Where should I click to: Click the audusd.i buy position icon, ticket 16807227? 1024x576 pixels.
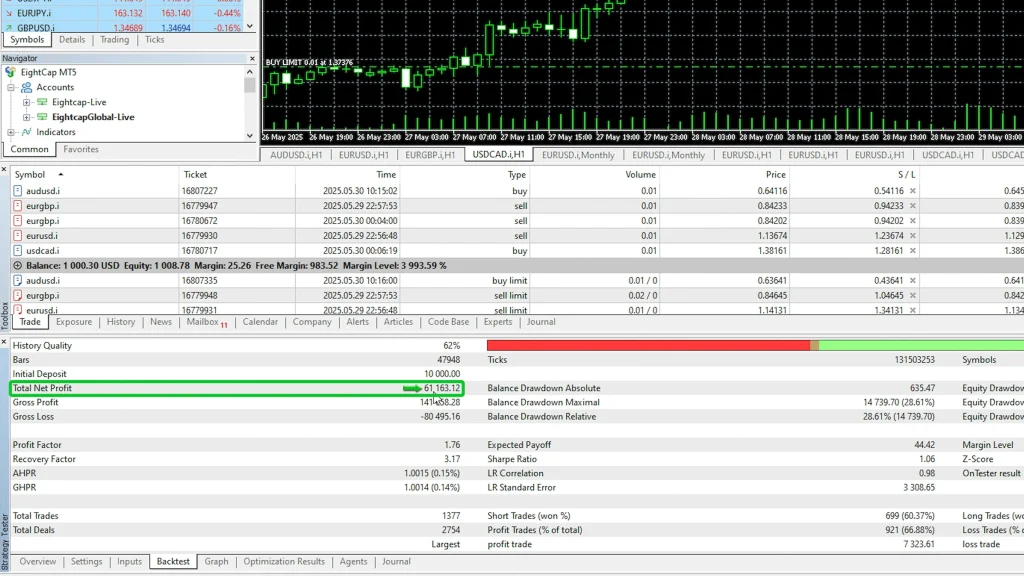coord(17,191)
